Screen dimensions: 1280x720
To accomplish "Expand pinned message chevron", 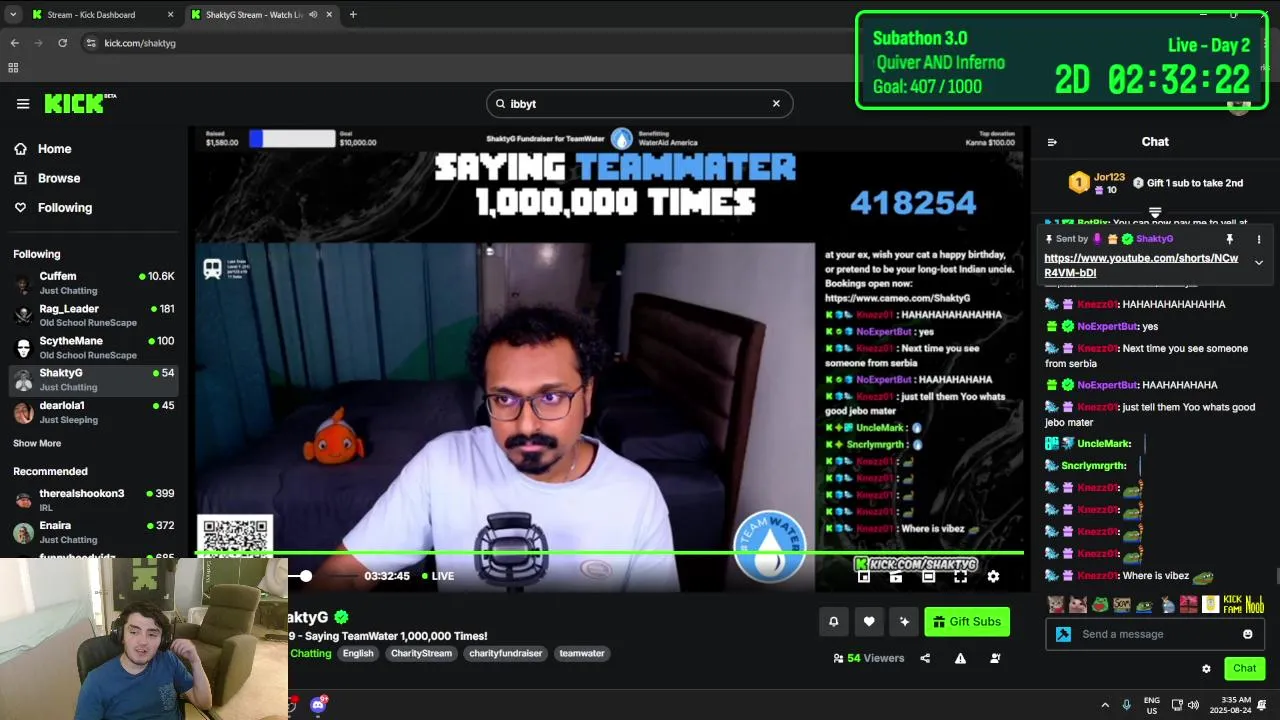I will (x=1259, y=263).
